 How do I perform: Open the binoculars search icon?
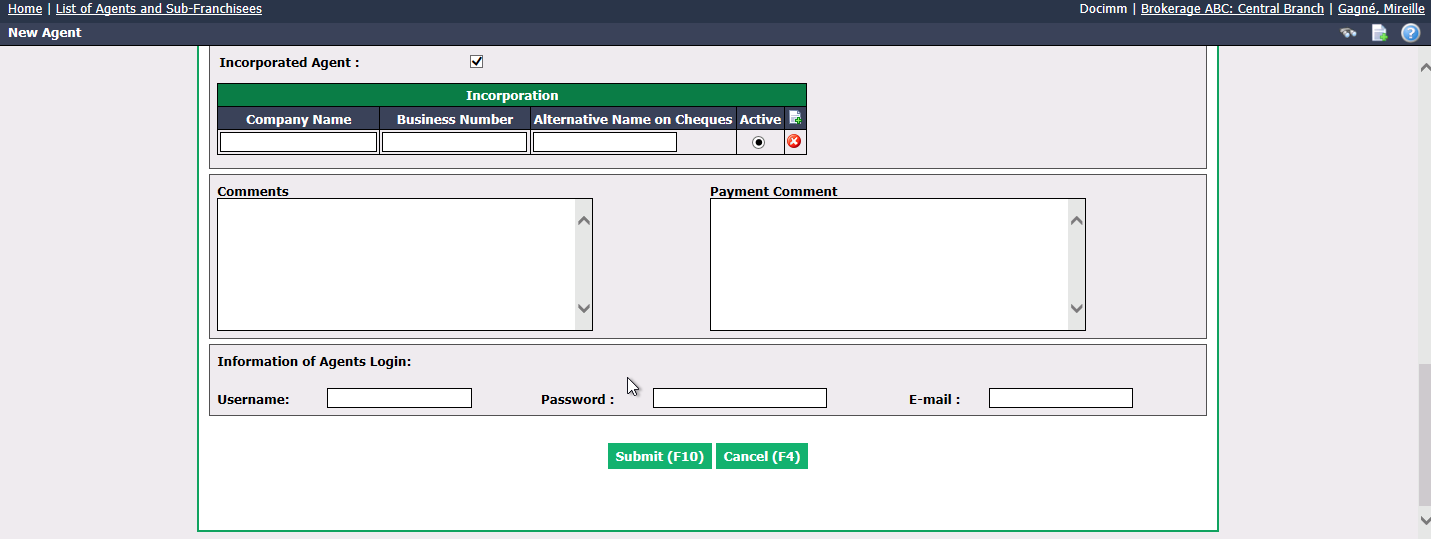coord(1349,33)
